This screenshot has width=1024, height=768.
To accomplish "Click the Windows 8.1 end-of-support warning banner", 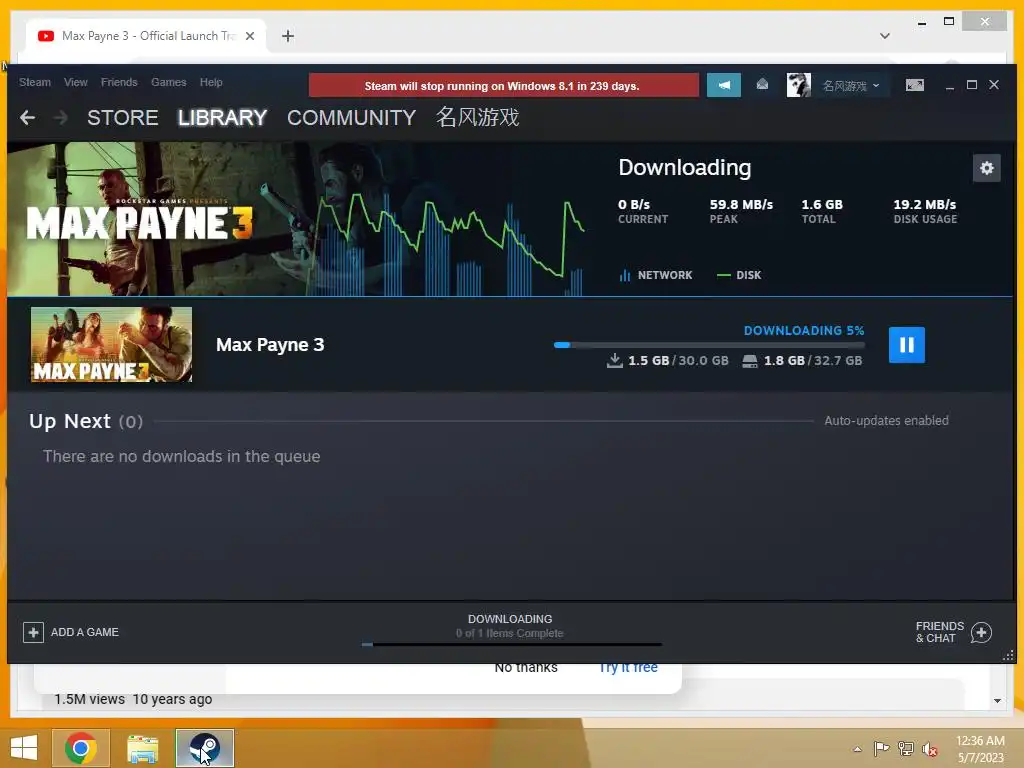I will pos(504,86).
